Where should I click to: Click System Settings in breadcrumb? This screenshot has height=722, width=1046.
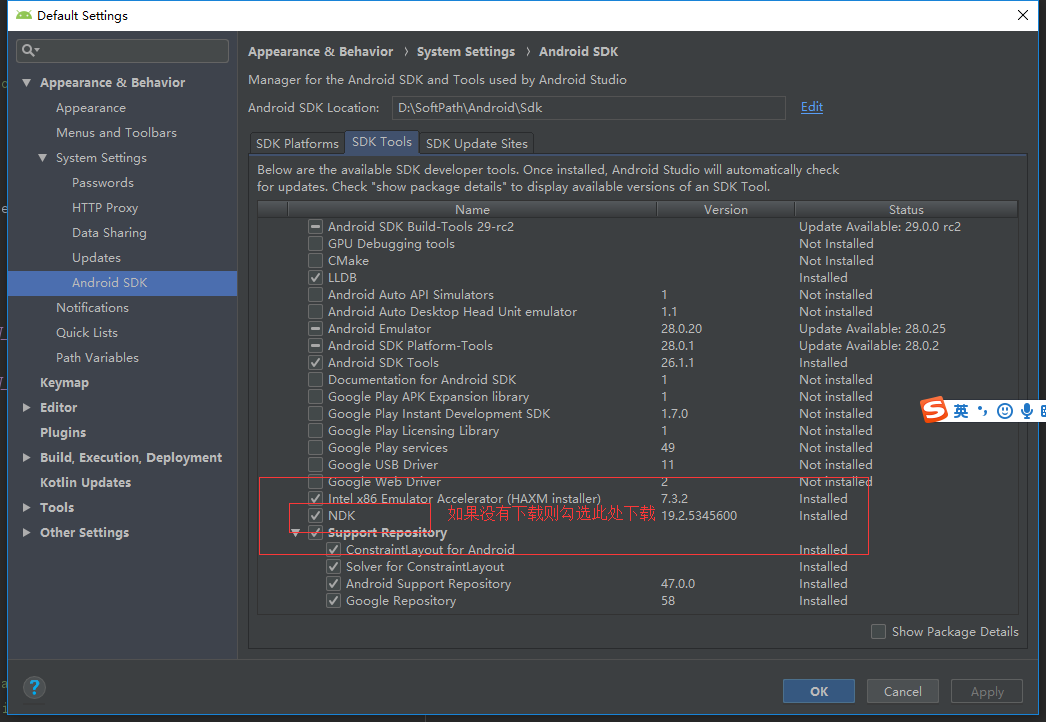(466, 51)
